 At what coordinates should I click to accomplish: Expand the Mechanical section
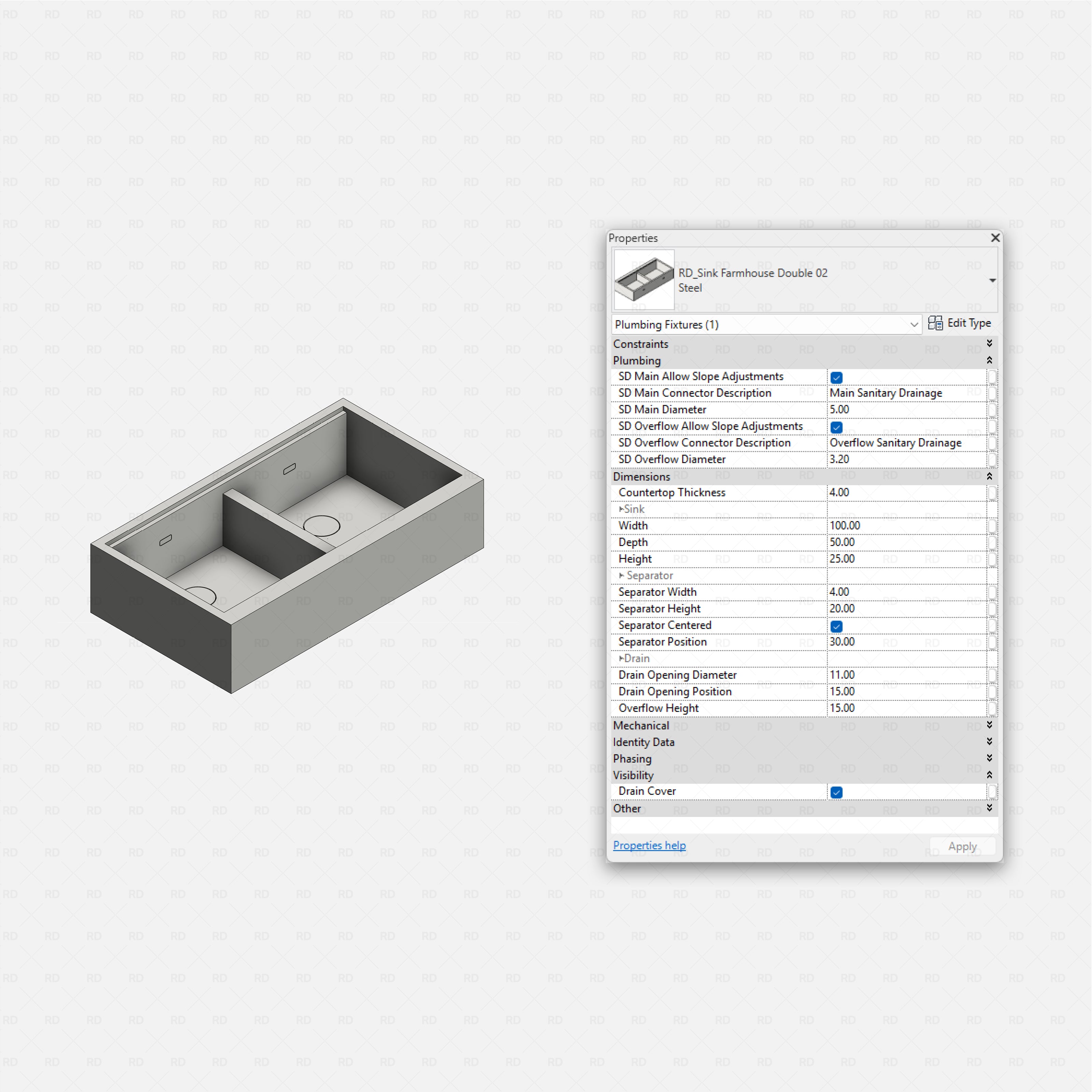point(990,725)
